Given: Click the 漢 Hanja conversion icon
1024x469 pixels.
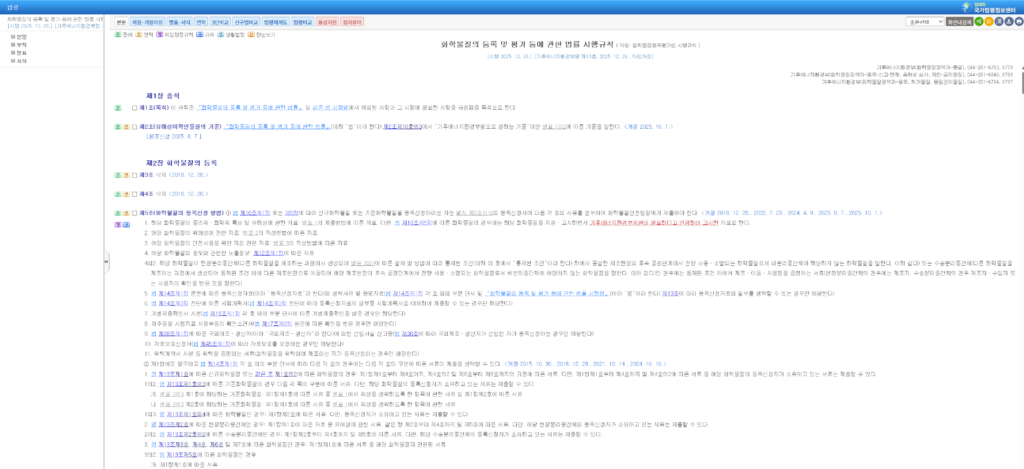Looking at the screenshot, I should 999,22.
